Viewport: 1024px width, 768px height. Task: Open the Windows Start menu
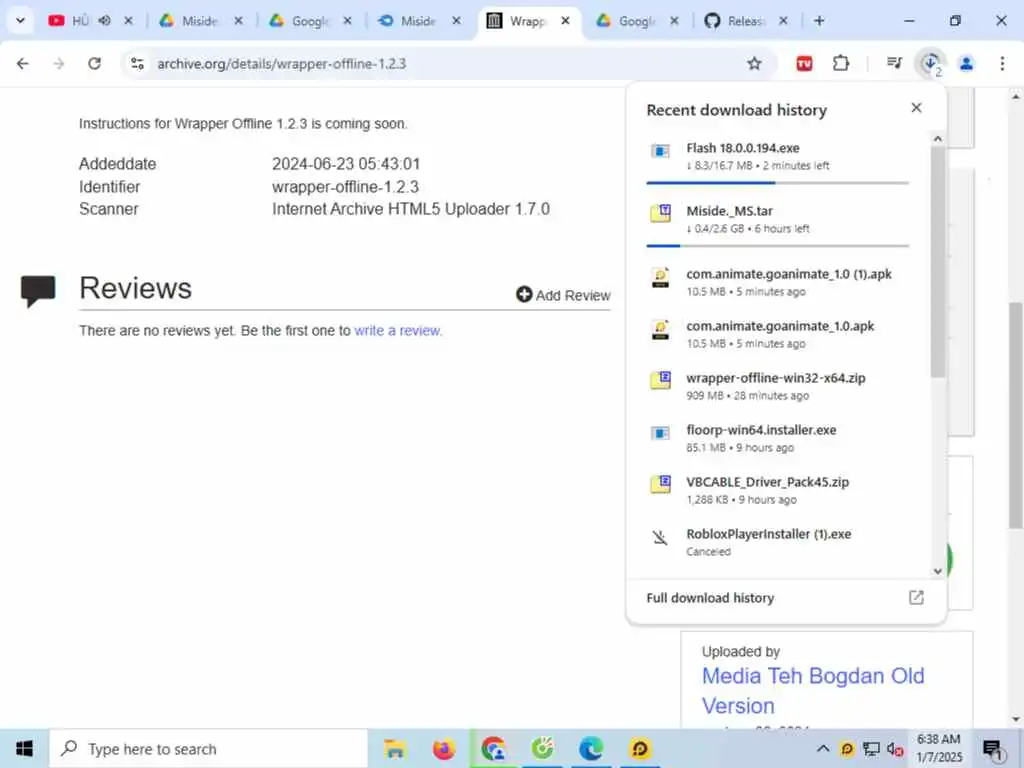tap(24, 748)
